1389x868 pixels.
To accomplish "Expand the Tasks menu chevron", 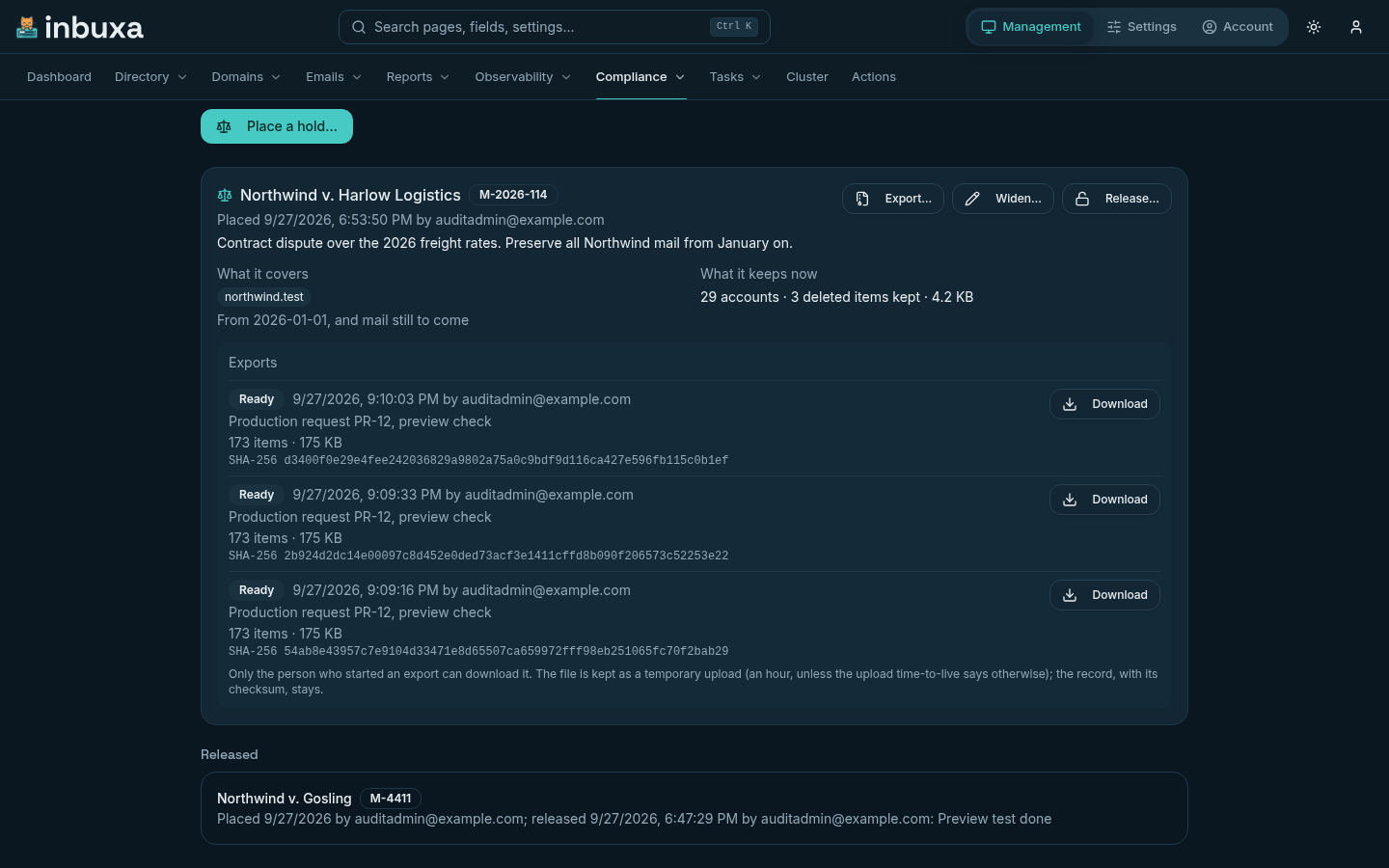I will [x=756, y=77].
